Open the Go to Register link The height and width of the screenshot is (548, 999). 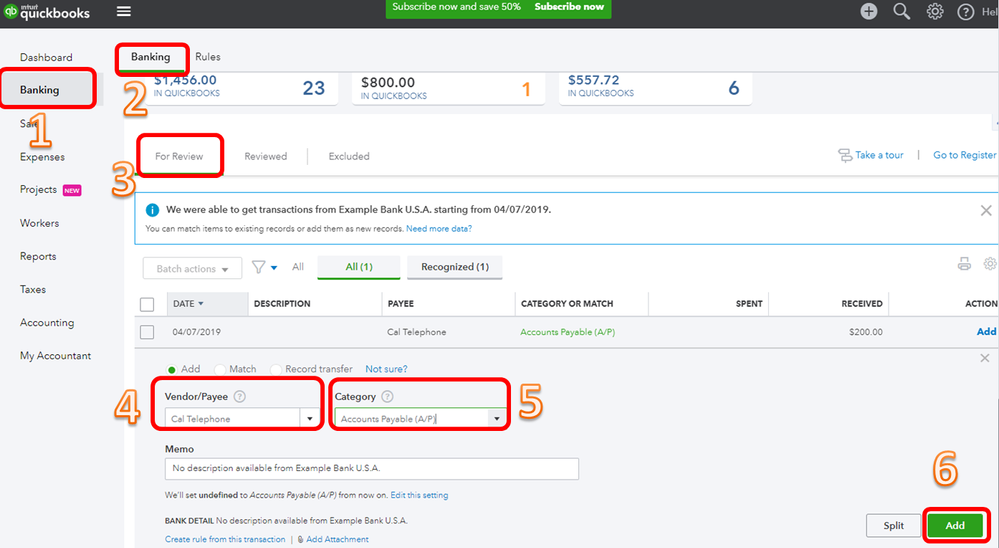(x=965, y=155)
